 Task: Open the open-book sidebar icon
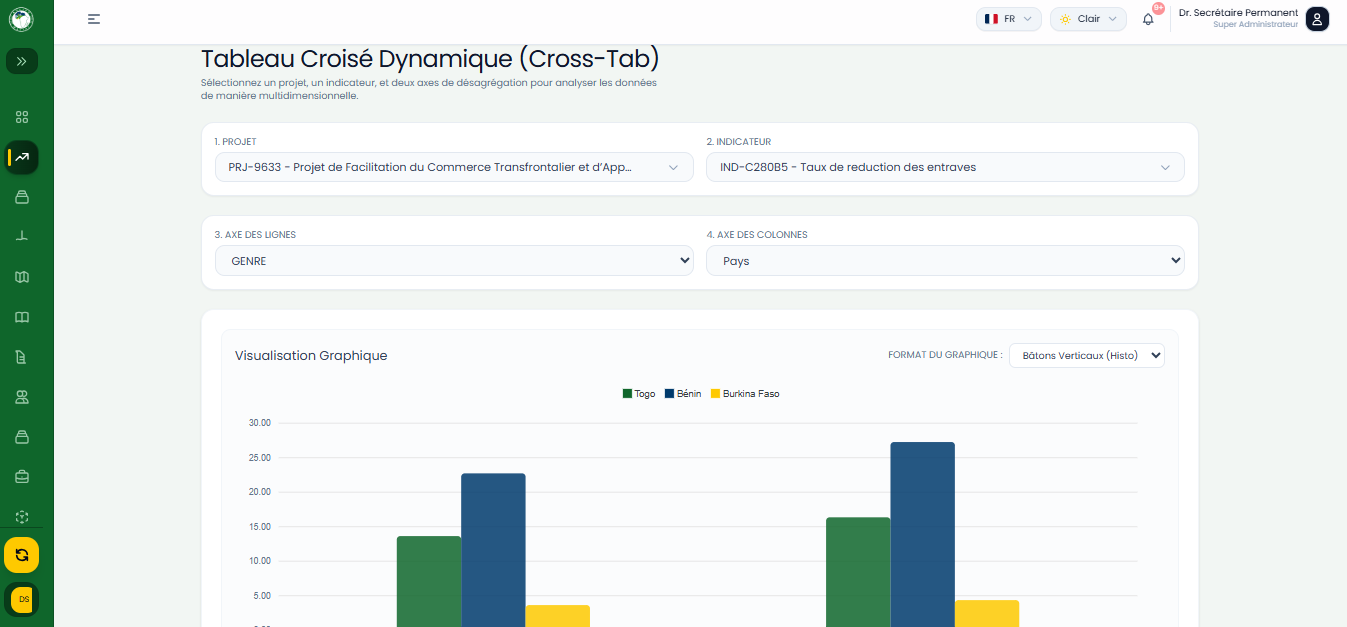(22, 317)
